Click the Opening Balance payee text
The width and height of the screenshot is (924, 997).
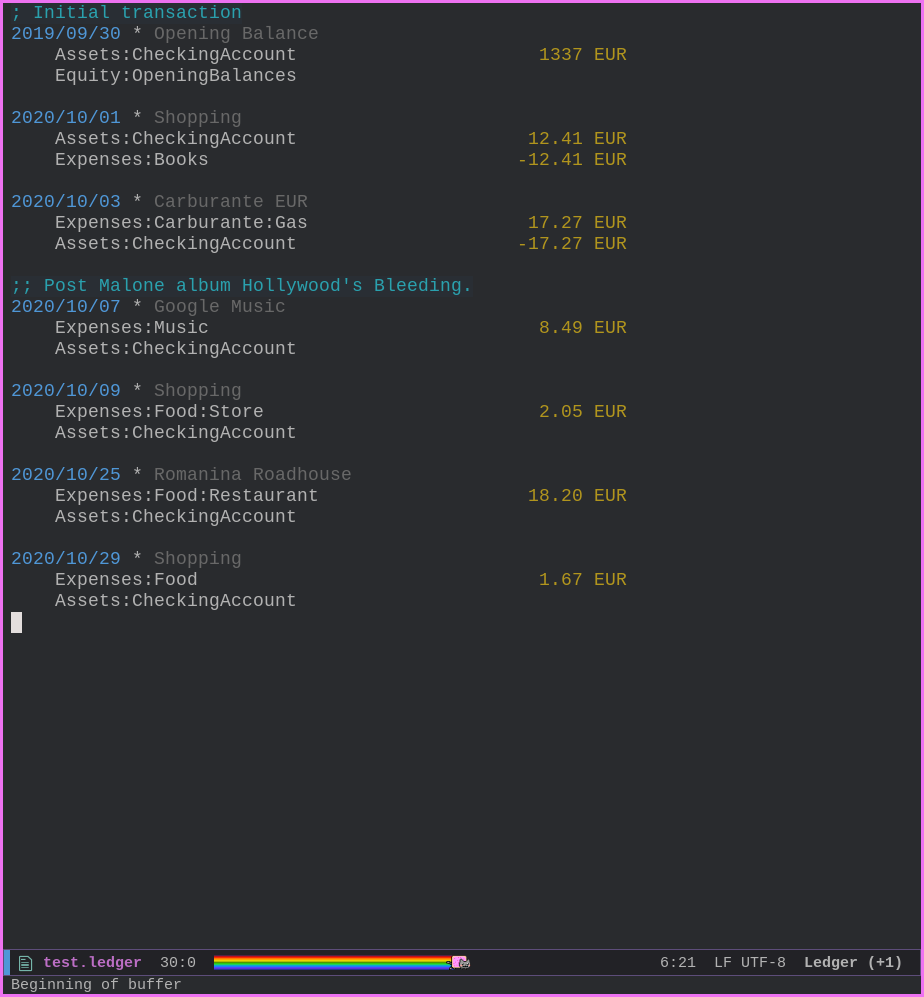tap(236, 34)
